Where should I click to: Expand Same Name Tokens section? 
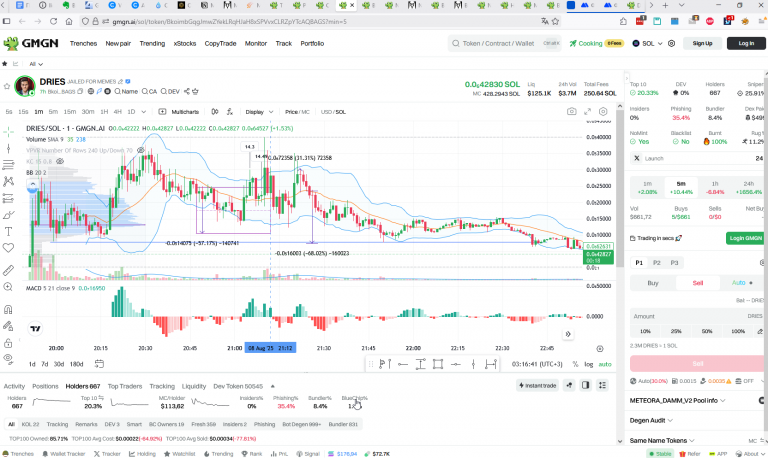pos(662,440)
